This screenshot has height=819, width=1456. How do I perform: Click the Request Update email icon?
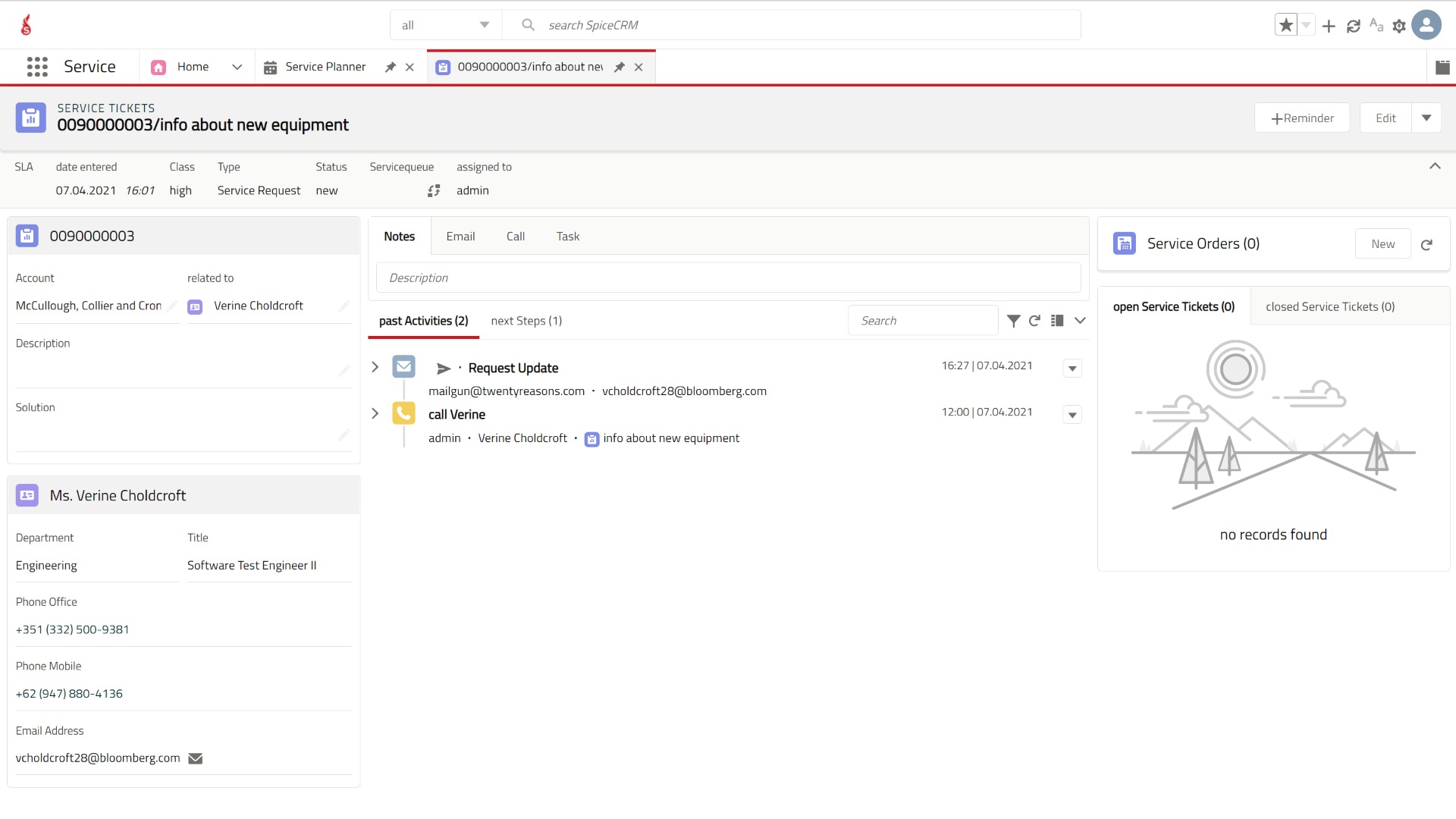point(403,367)
